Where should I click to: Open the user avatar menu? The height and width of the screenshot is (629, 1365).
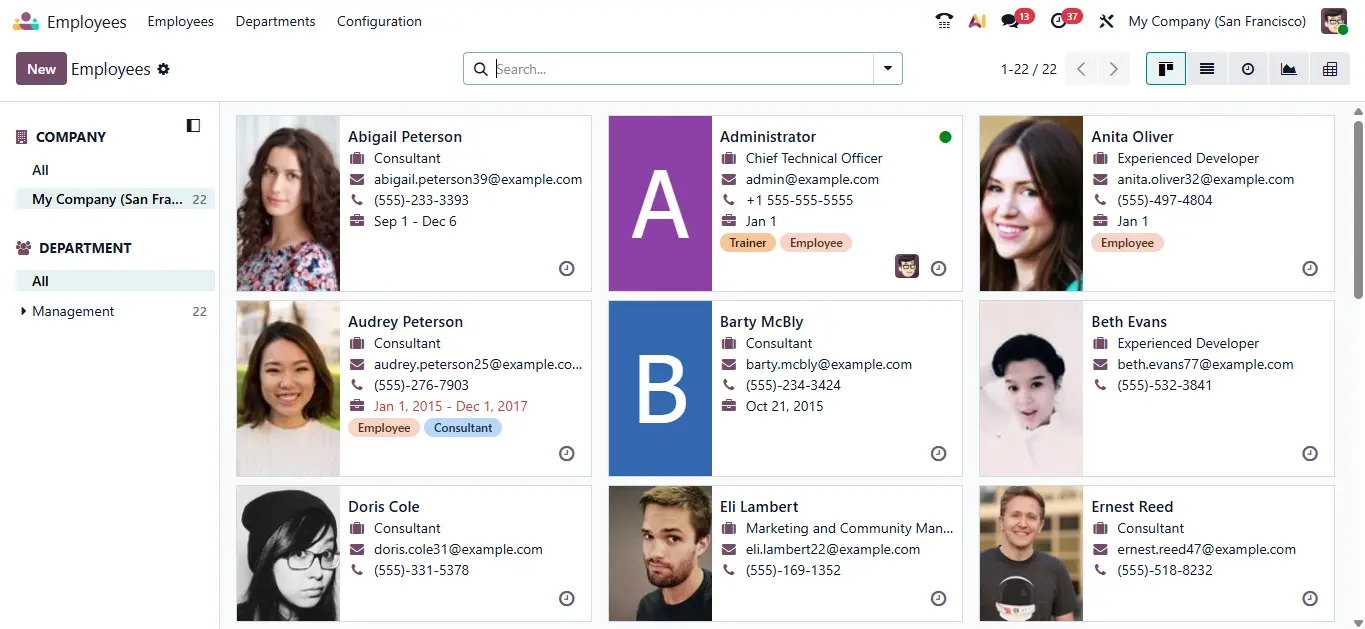pyautogui.click(x=1335, y=21)
